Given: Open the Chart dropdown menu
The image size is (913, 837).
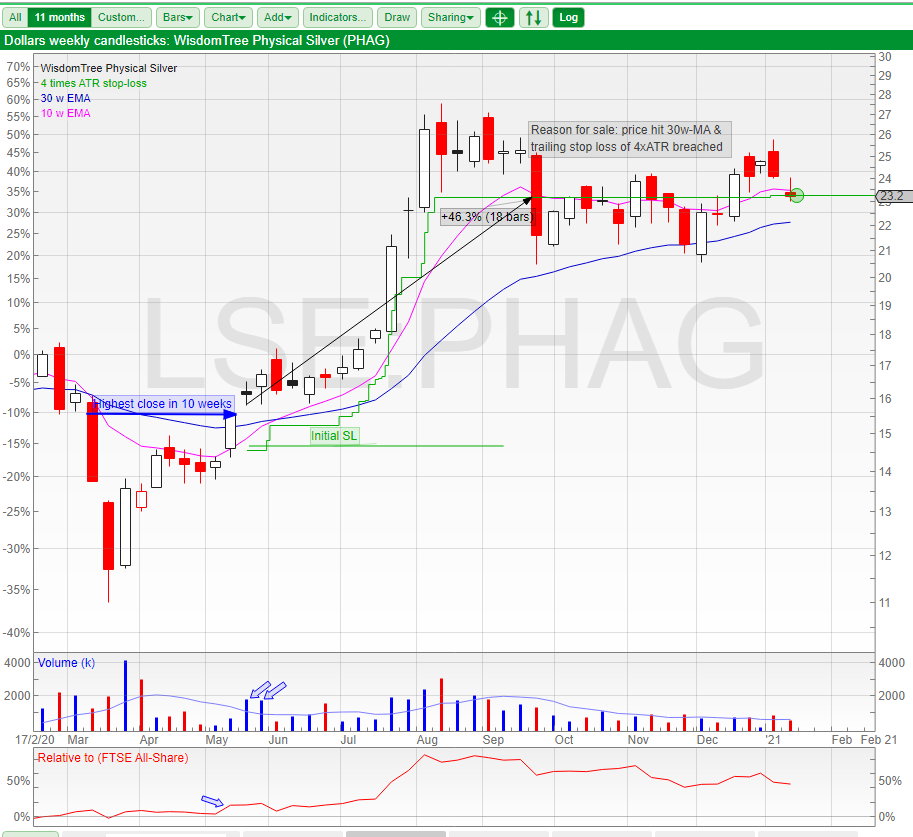Looking at the screenshot, I should pos(228,17).
